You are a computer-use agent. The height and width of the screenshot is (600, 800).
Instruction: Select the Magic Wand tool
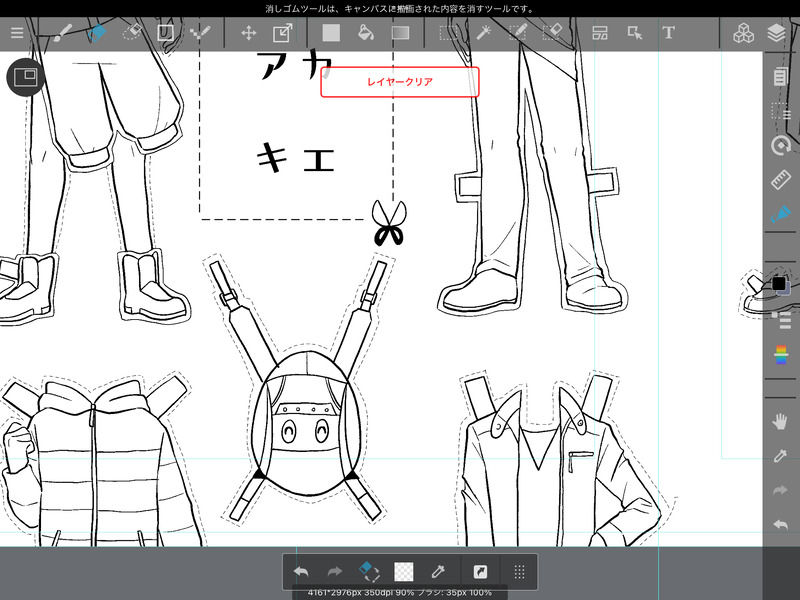pyautogui.click(x=483, y=33)
